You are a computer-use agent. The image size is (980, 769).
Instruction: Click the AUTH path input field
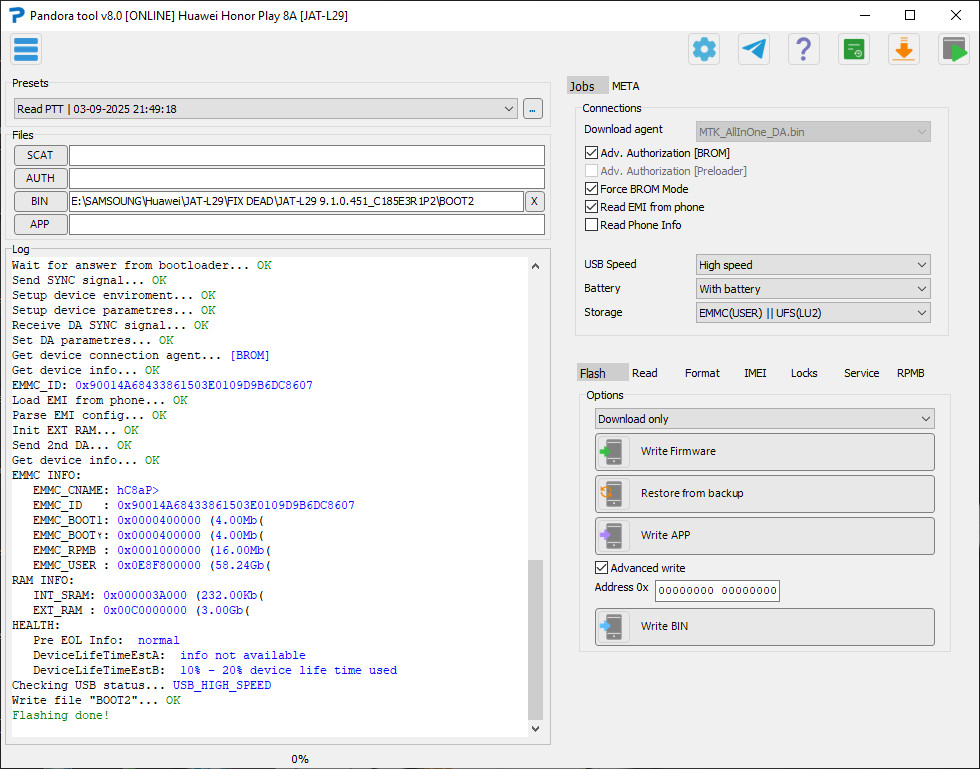(x=307, y=178)
